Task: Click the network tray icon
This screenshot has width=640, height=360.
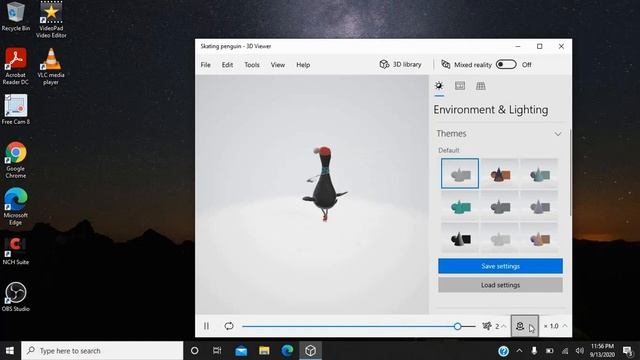Action: tap(565, 351)
